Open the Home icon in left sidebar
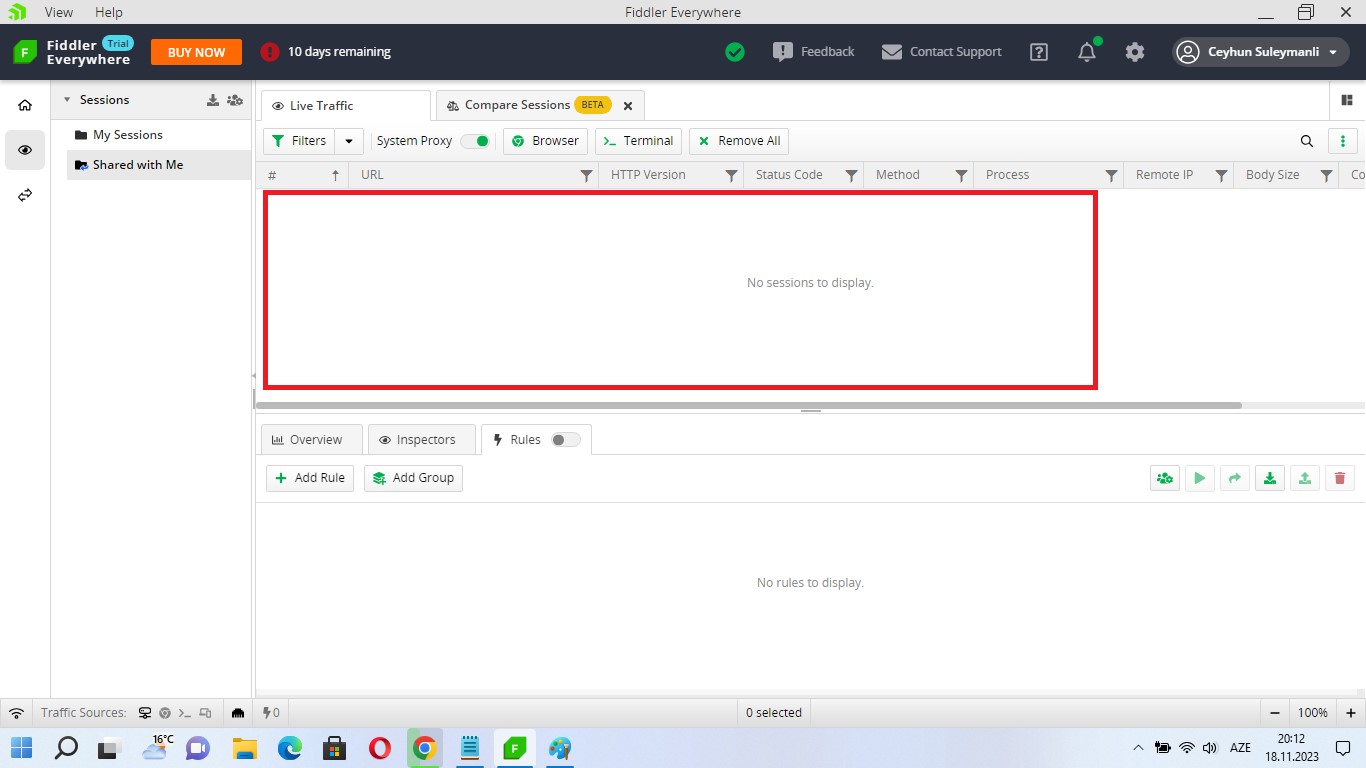Viewport: 1366px width, 768px height. click(x=25, y=105)
